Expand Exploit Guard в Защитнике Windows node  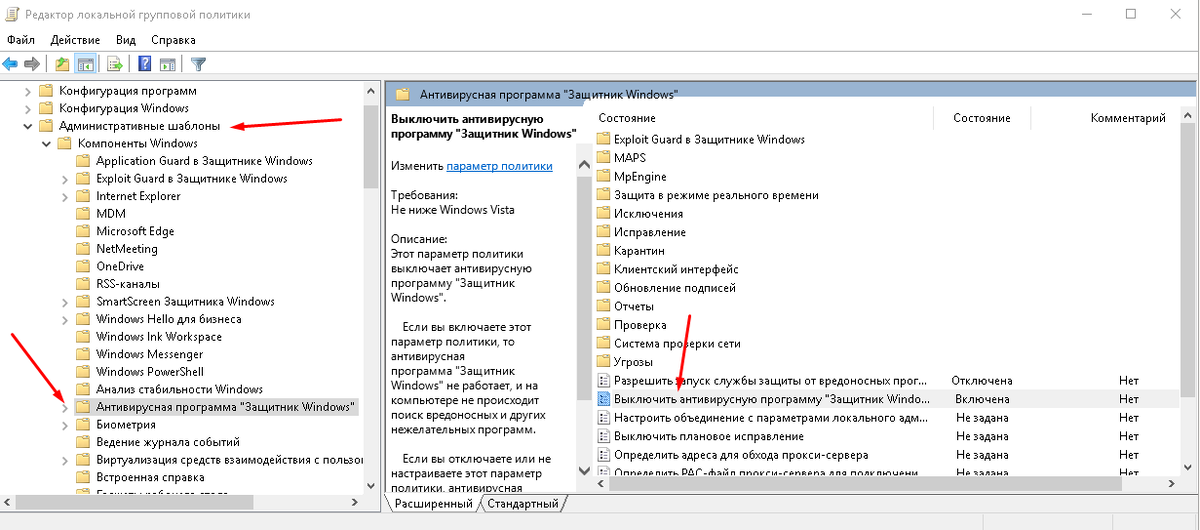tap(65, 179)
